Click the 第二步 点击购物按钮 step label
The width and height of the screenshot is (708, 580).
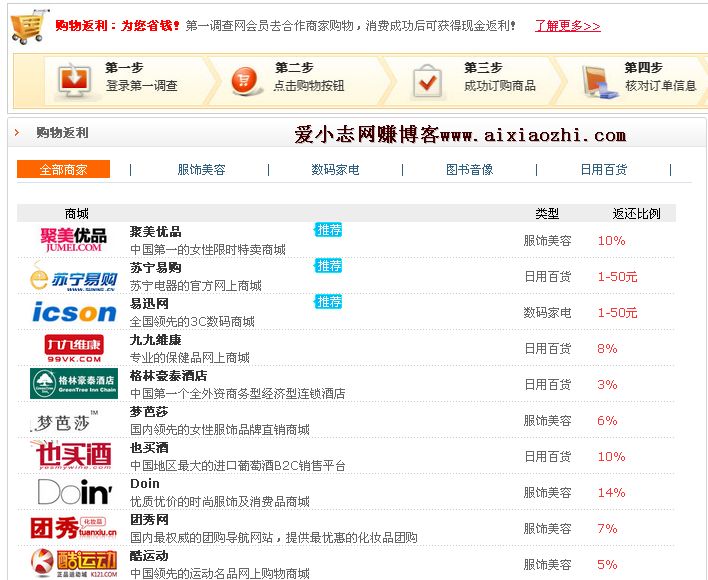(x=309, y=77)
